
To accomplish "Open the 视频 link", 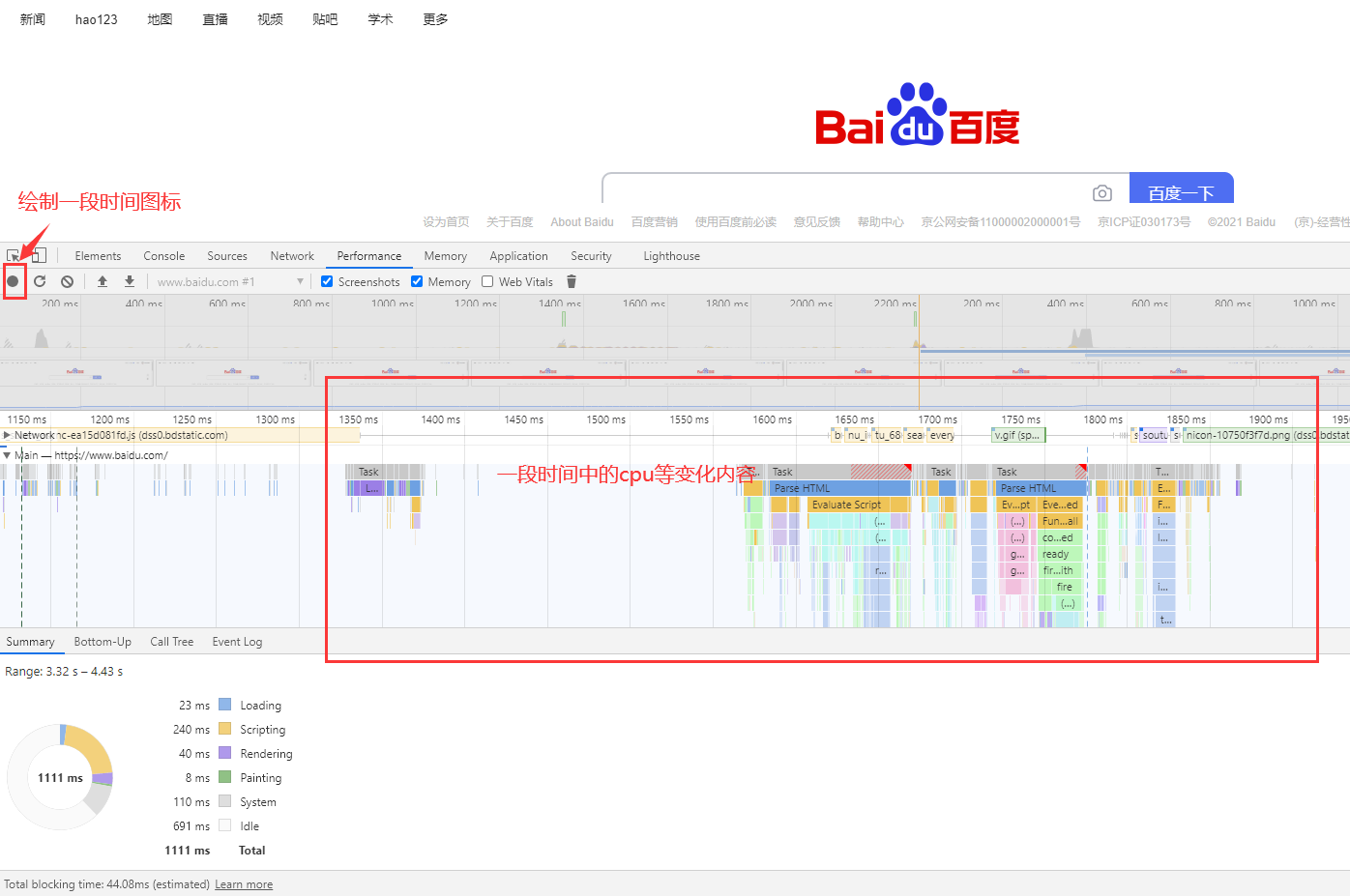I will pyautogui.click(x=271, y=19).
